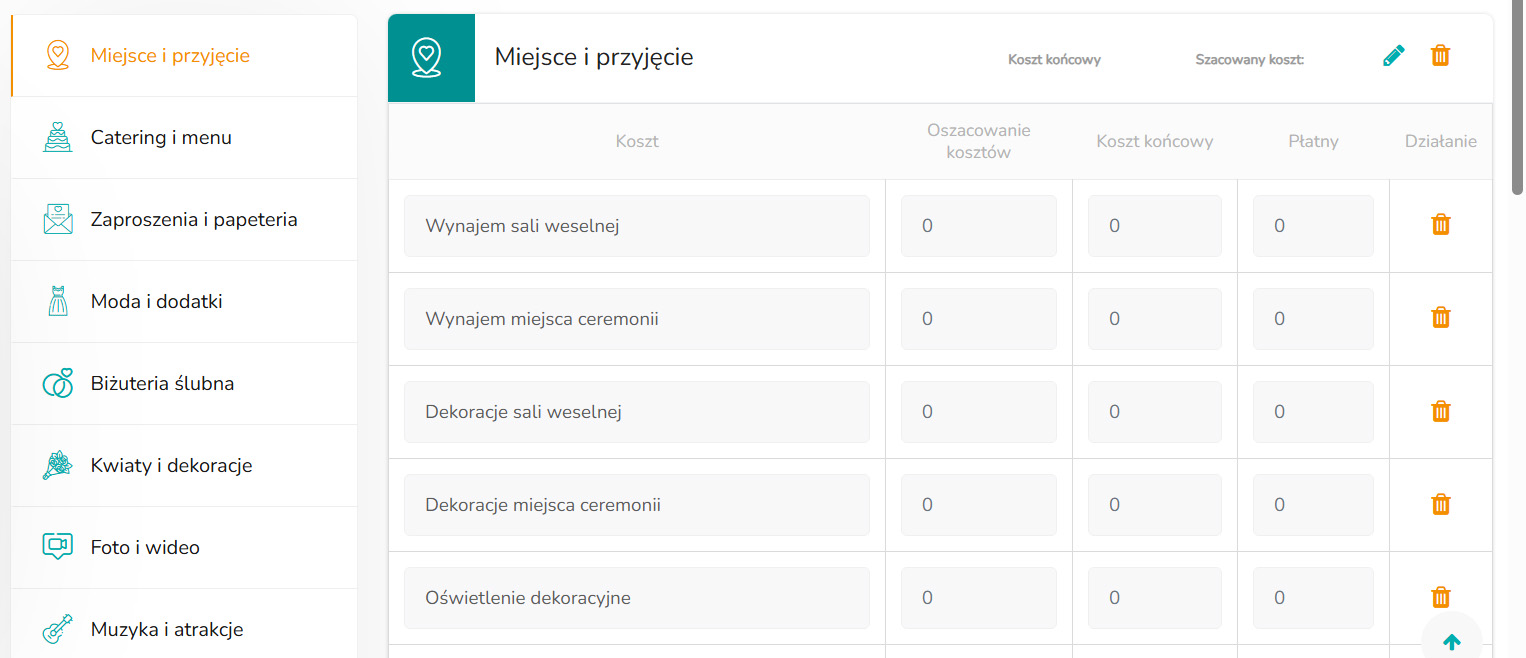This screenshot has height=658, width=1526.
Task: Remove the Oświetlenie dekoracyjne row
Action: coord(1440,597)
